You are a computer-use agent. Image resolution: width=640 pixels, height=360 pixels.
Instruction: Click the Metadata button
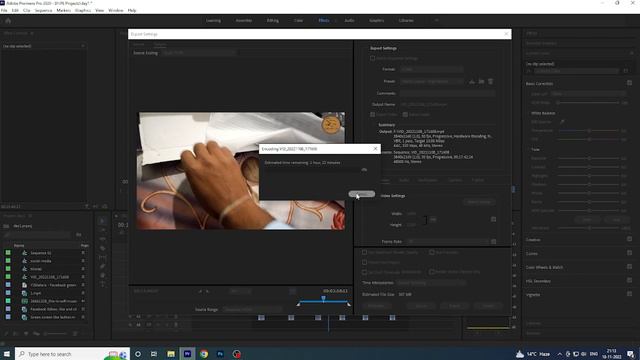point(376,306)
